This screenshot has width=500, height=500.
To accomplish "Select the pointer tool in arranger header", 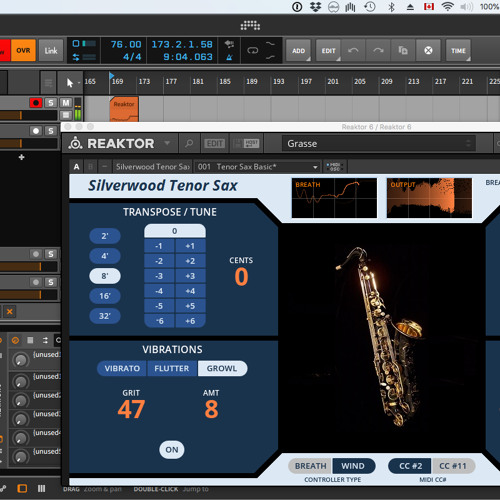I will tap(70, 82).
